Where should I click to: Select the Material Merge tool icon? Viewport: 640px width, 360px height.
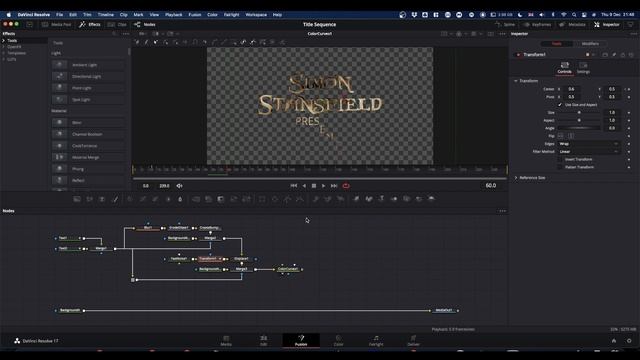click(x=60, y=157)
